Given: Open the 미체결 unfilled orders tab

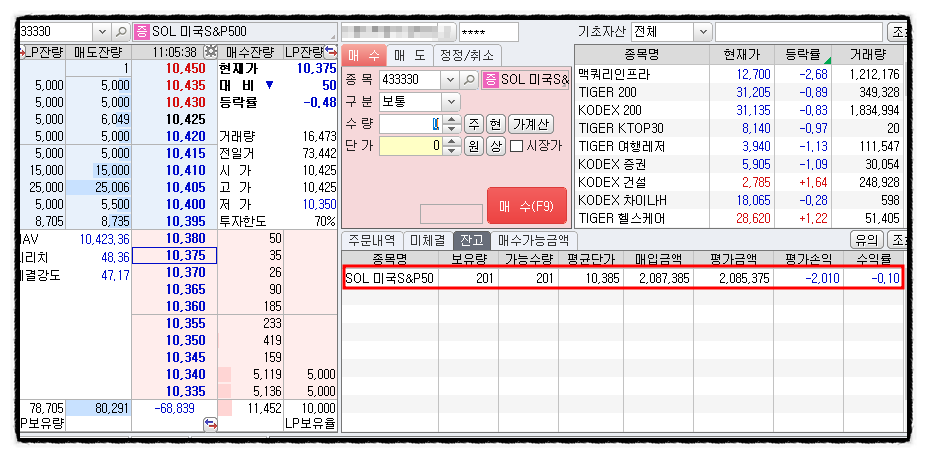Looking at the screenshot, I should click(x=428, y=241).
